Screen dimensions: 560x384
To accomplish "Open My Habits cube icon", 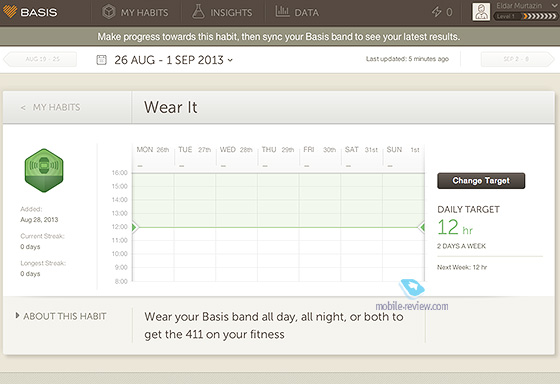I will pos(109,12).
